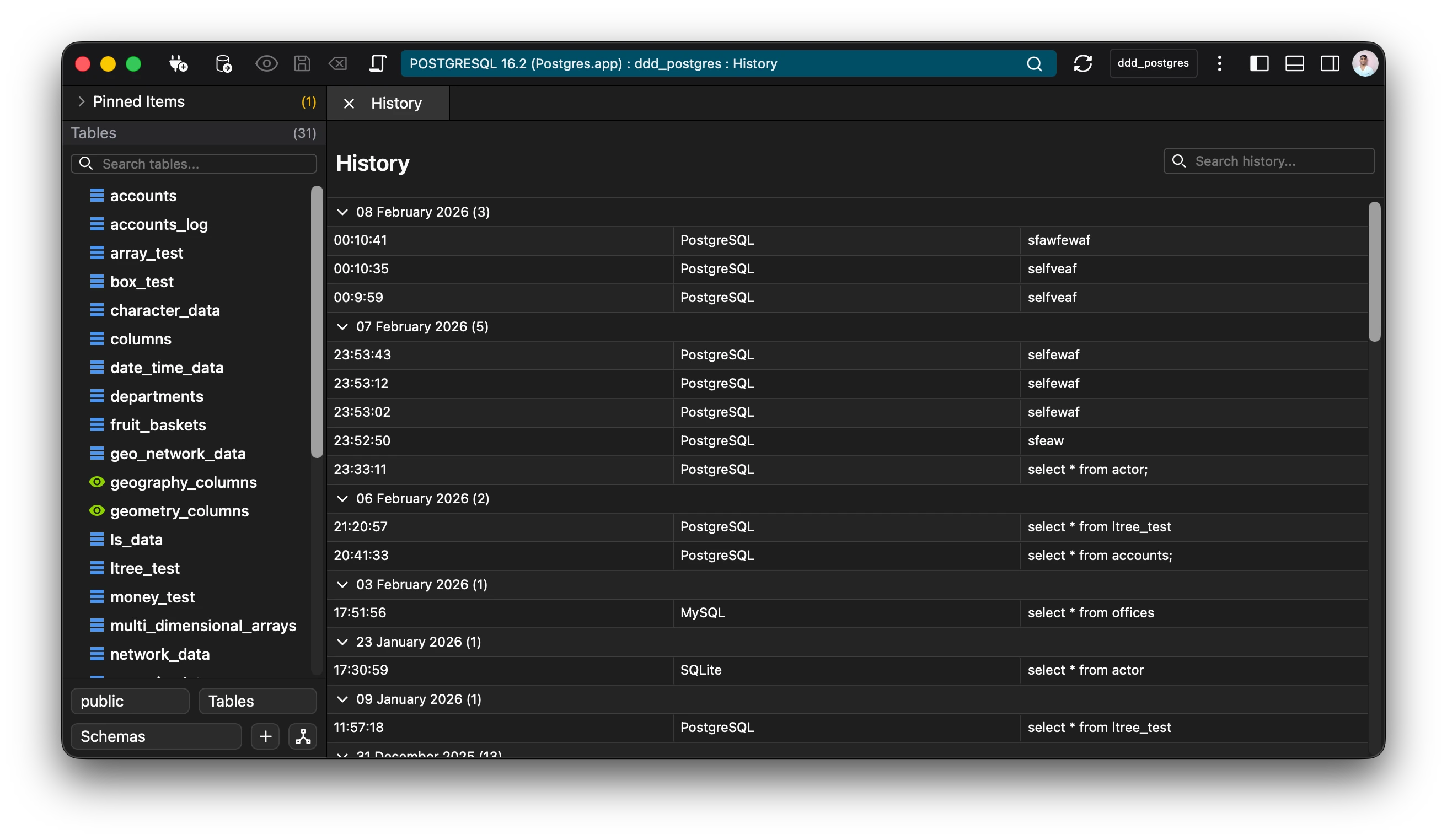1447x840 pixels.
Task: Click the open database cylinder icon
Action: (223, 63)
